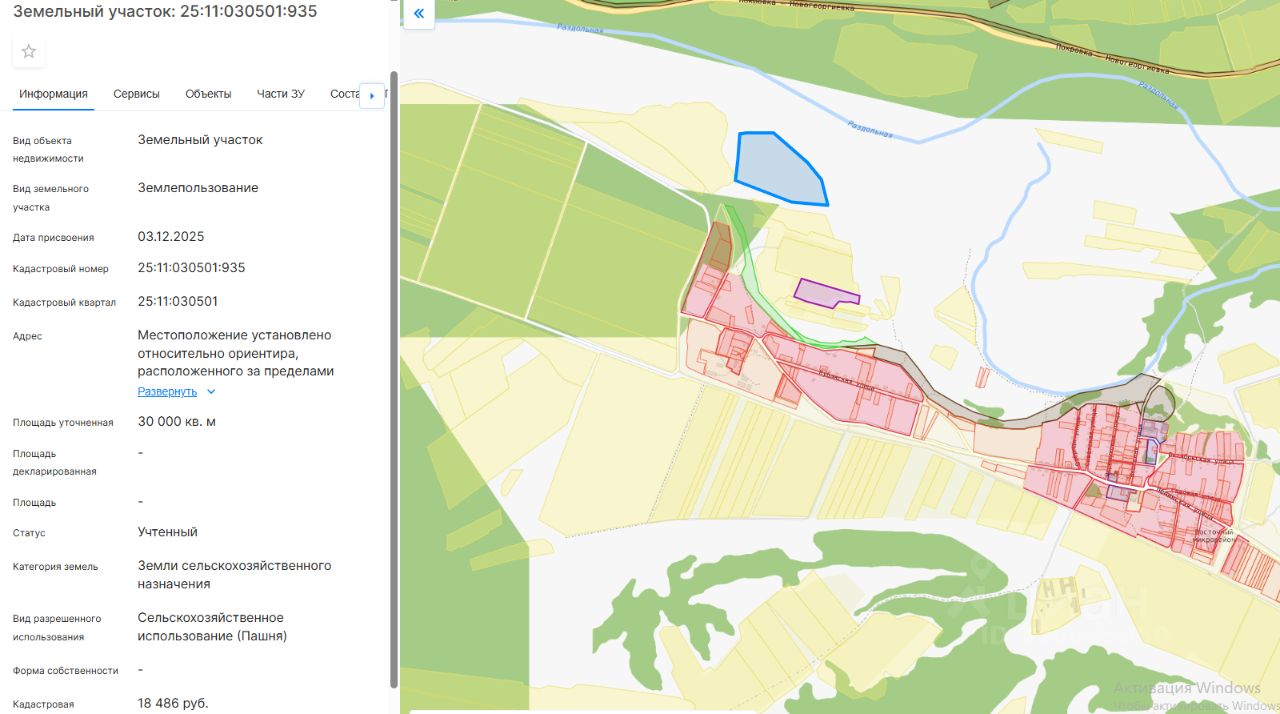Click permitted use Сельскохозяйственное использование (Пашня)

pyautogui.click(x=213, y=627)
